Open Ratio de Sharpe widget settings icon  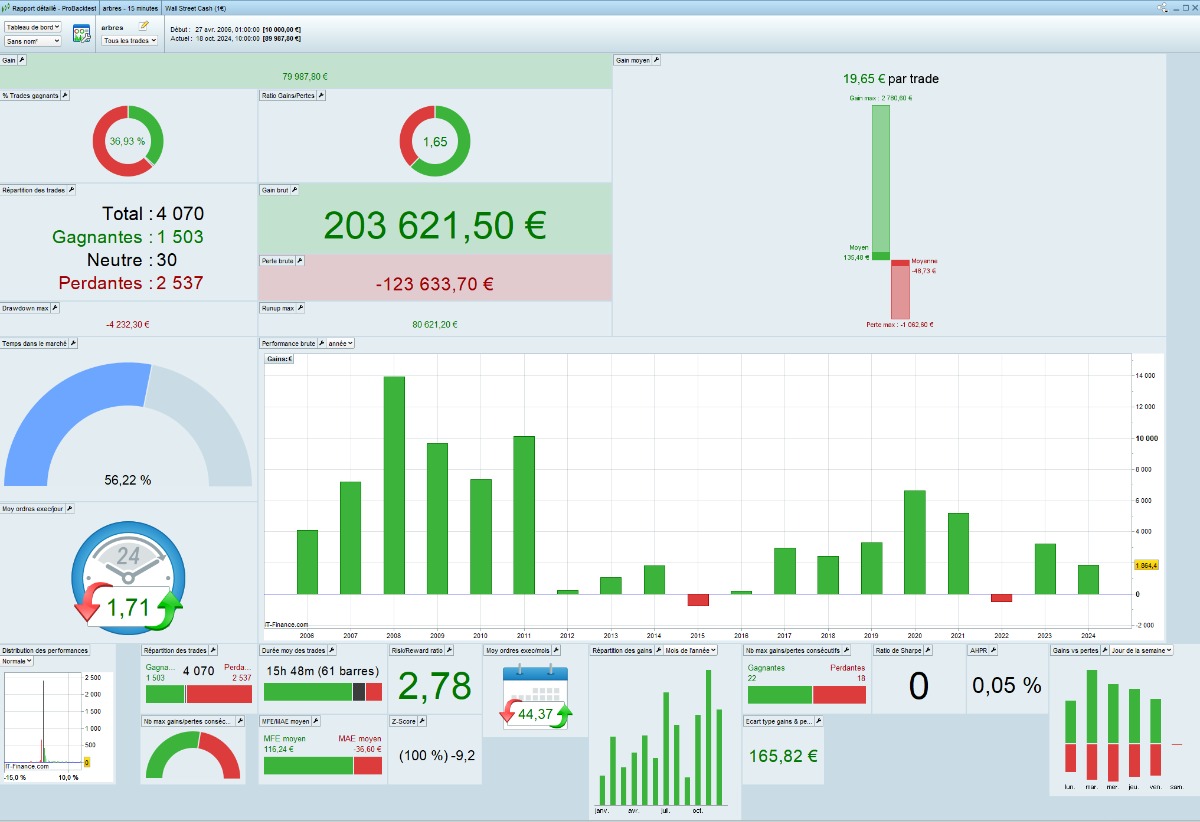[x=928, y=650]
